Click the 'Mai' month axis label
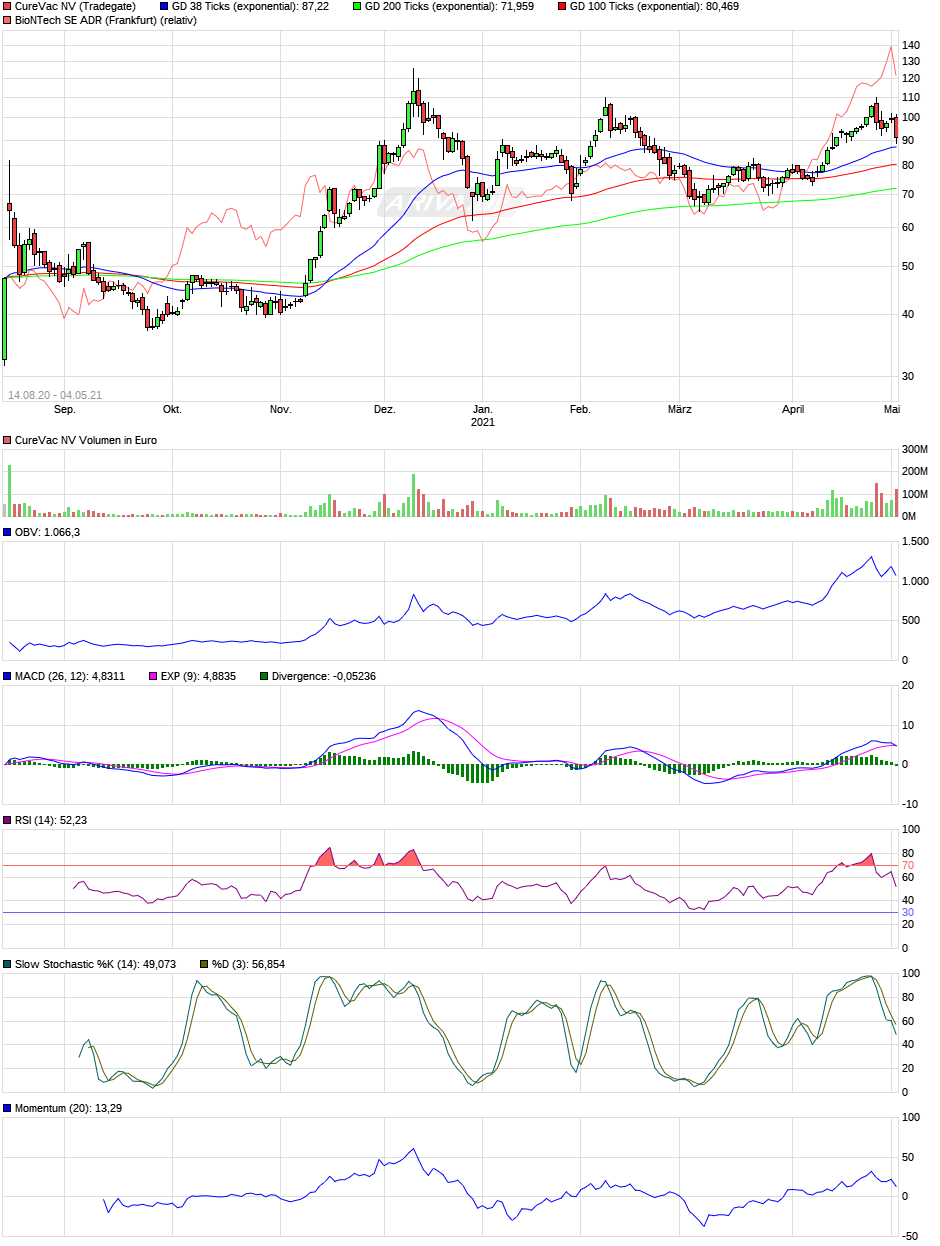 pos(892,409)
